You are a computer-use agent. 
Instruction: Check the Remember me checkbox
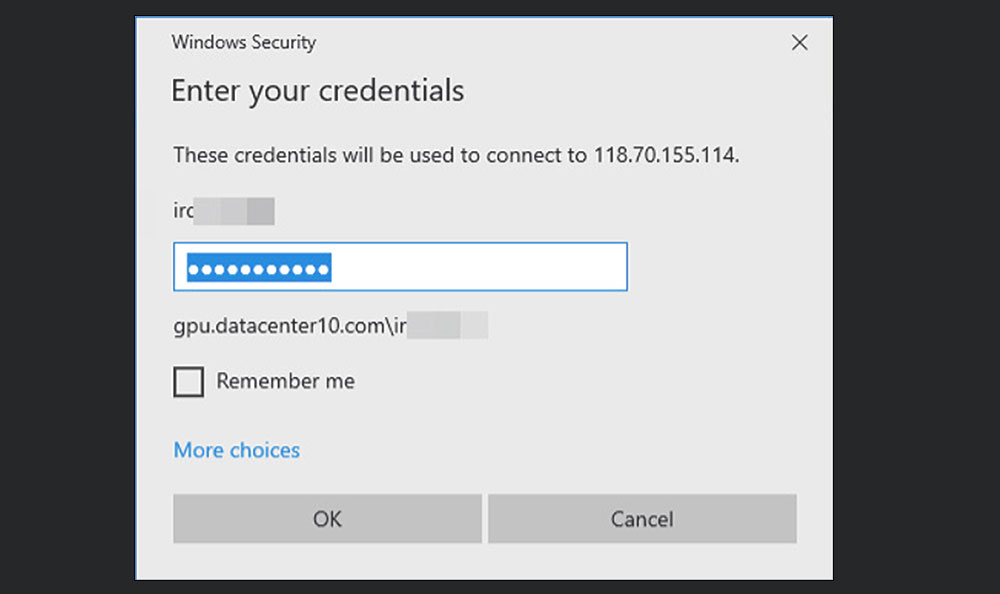coord(189,382)
